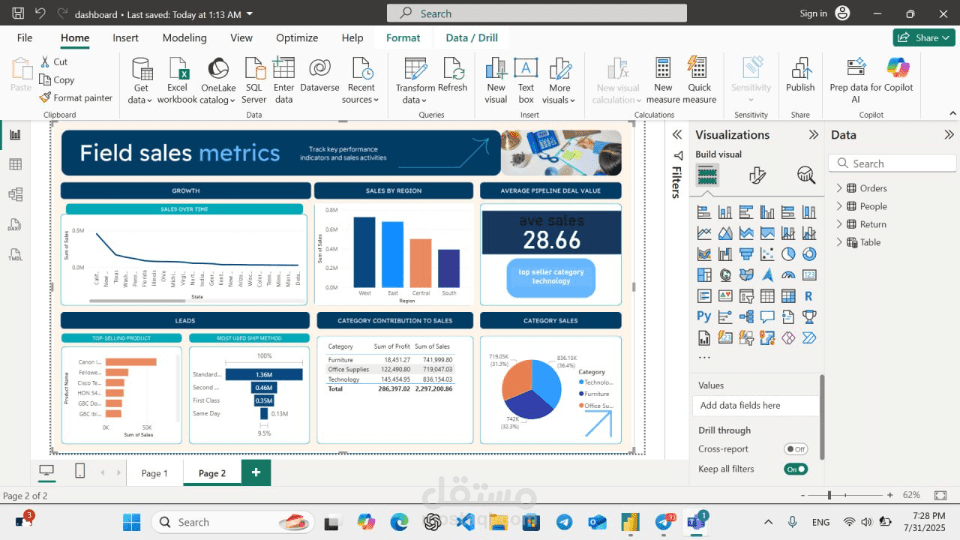Image resolution: width=960 pixels, height=540 pixels.
Task: Click the Quick measure button
Action: click(x=699, y=81)
